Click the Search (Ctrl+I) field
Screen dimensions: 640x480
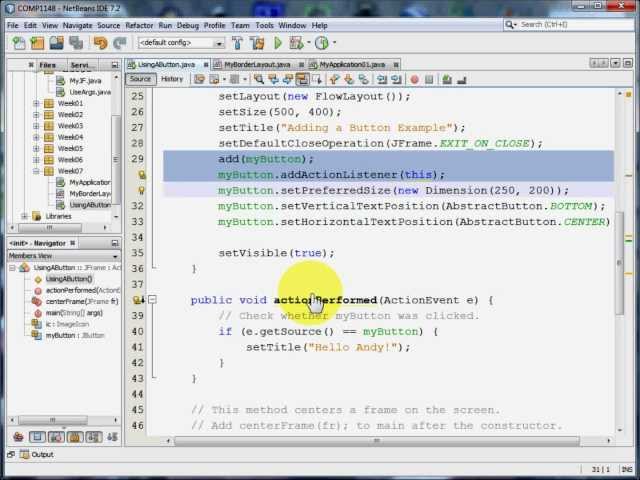pos(568,25)
